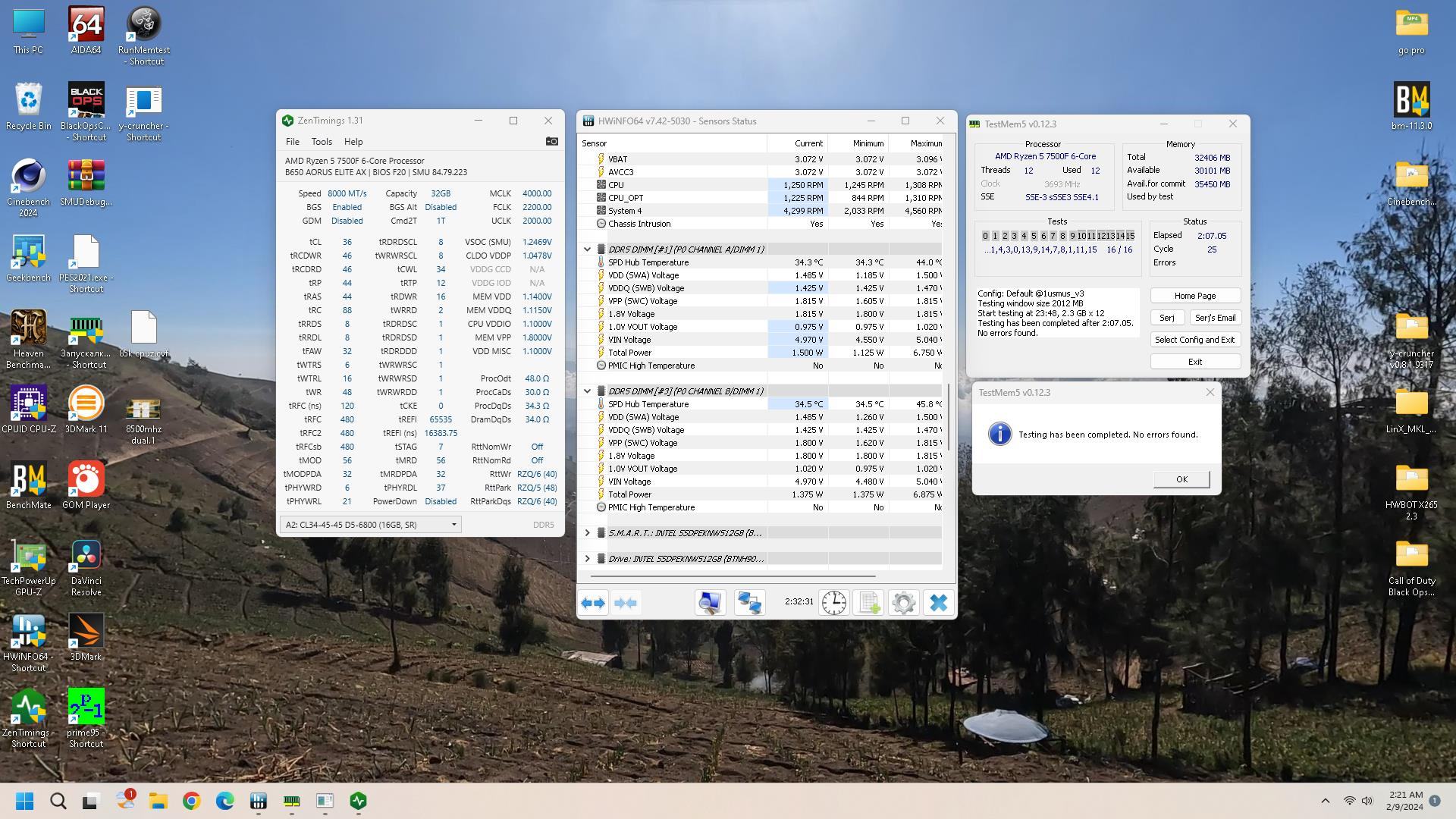Viewport: 1456px width, 819px height.
Task: Click the Home Page button in TestMem5
Action: point(1195,296)
